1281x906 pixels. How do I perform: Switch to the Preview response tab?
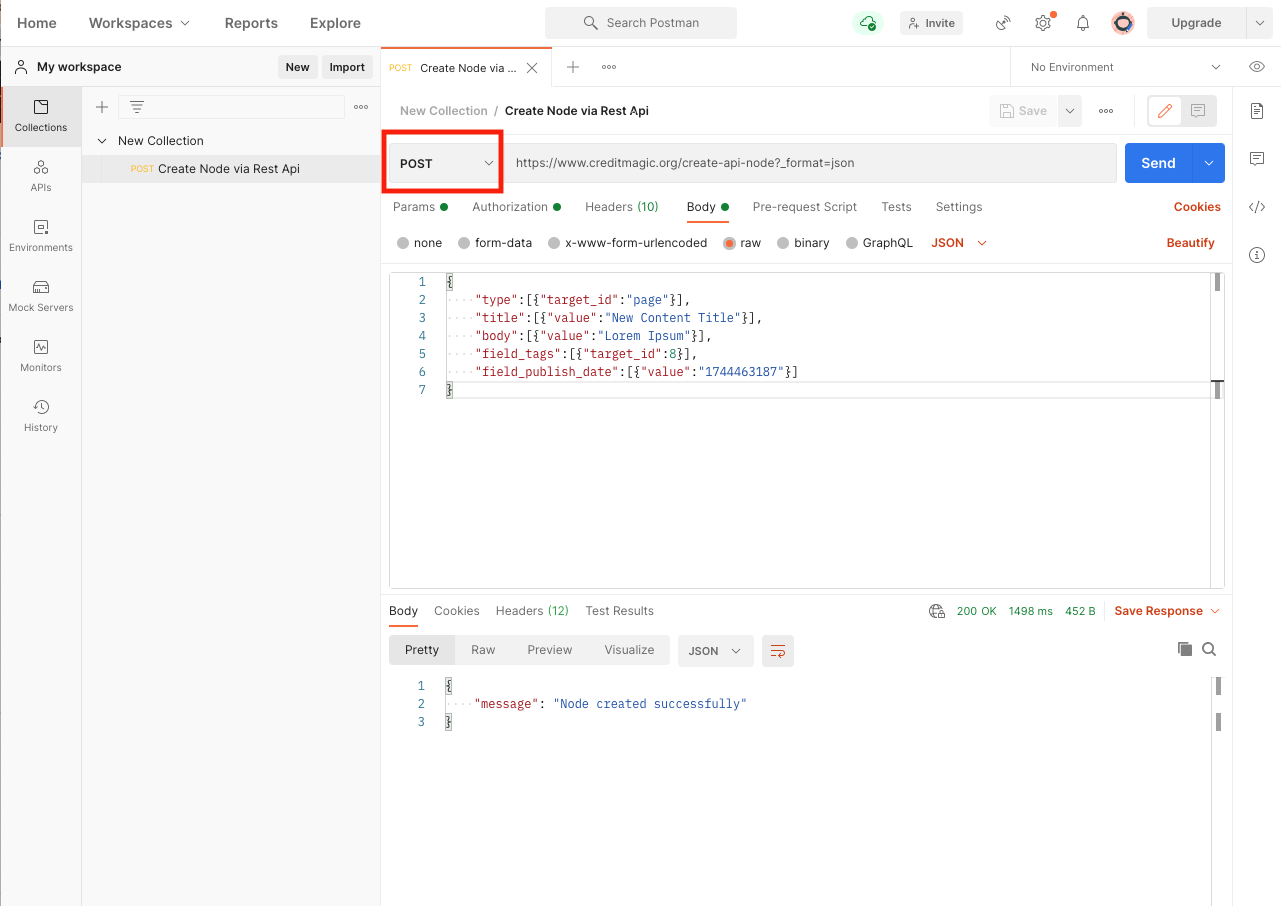point(549,649)
